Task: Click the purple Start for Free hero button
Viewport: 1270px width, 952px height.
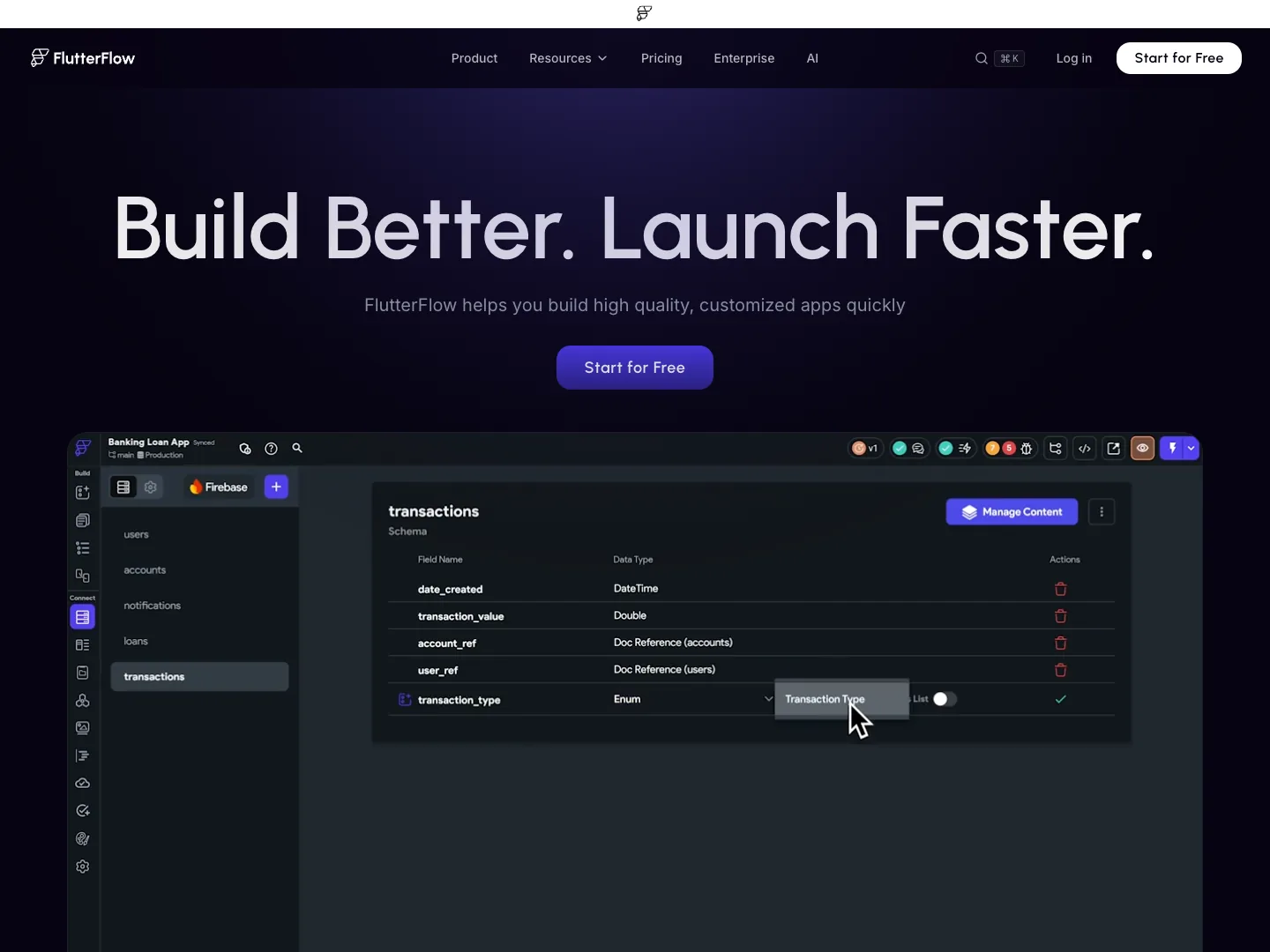Action: click(x=635, y=368)
